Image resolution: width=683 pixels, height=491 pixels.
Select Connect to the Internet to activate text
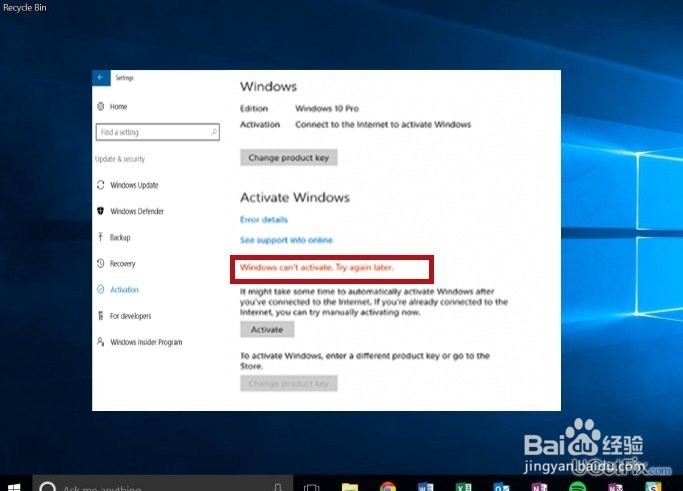[383, 125]
